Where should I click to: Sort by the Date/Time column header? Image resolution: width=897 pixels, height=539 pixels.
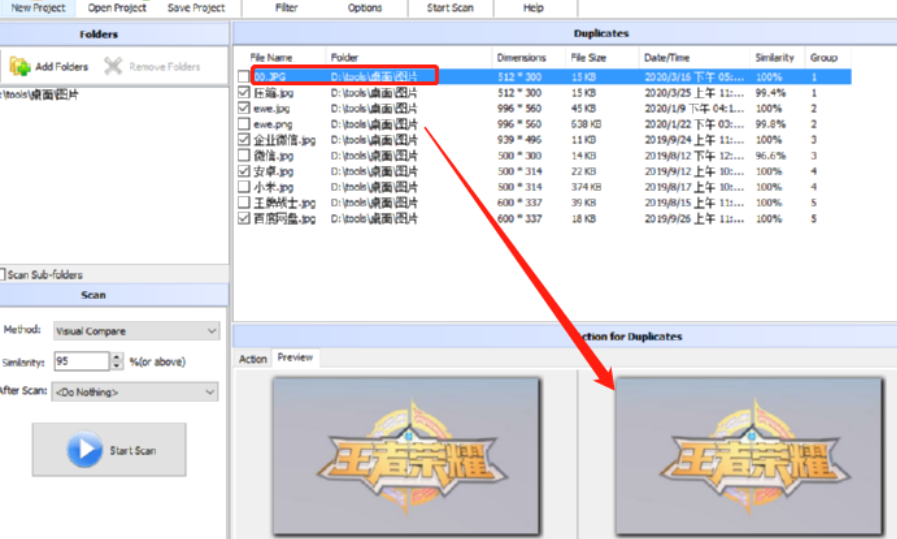[666, 58]
